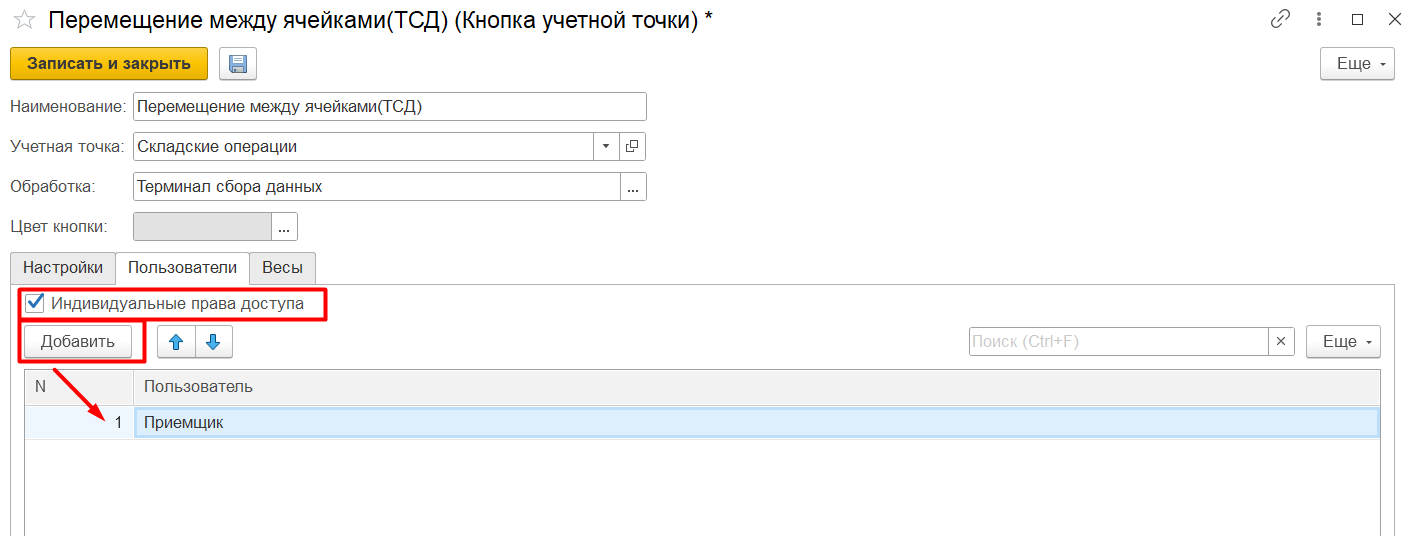Open the table's Еще menu near search
The image size is (1415, 536).
coord(1343,342)
